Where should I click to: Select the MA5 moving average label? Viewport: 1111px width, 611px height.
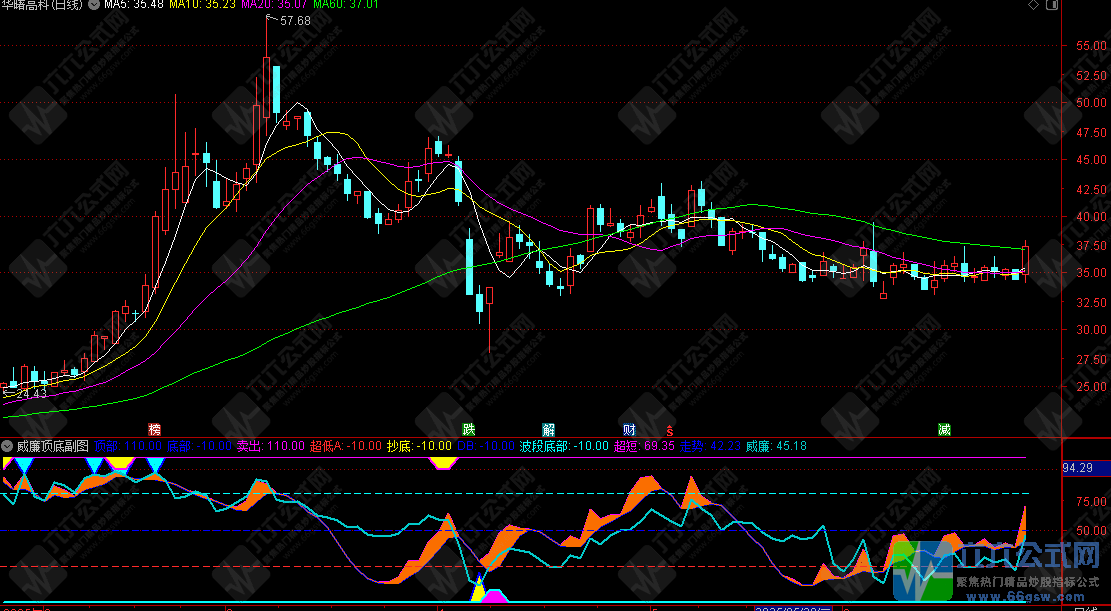point(134,6)
